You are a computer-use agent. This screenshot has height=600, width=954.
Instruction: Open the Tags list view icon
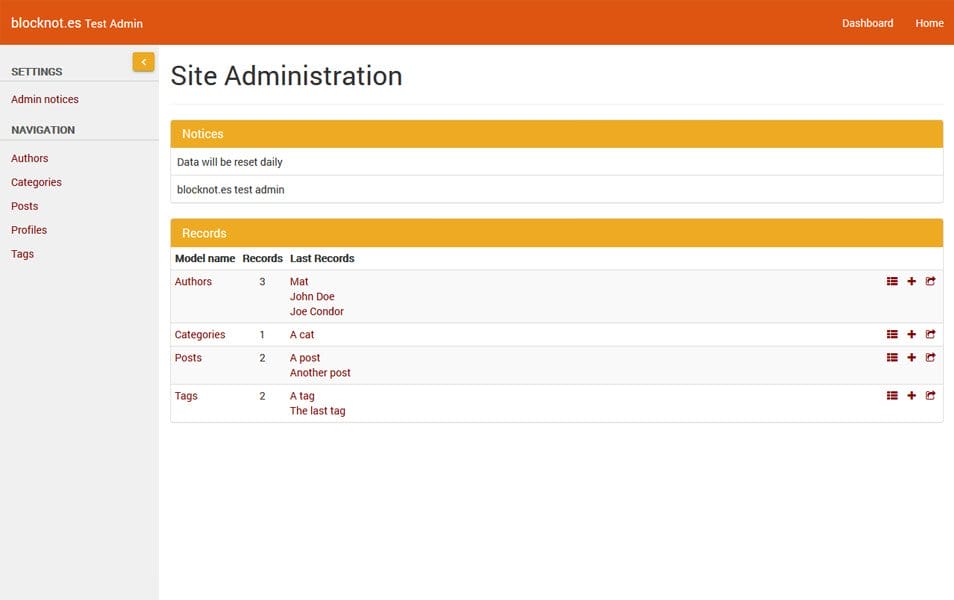[x=892, y=395]
